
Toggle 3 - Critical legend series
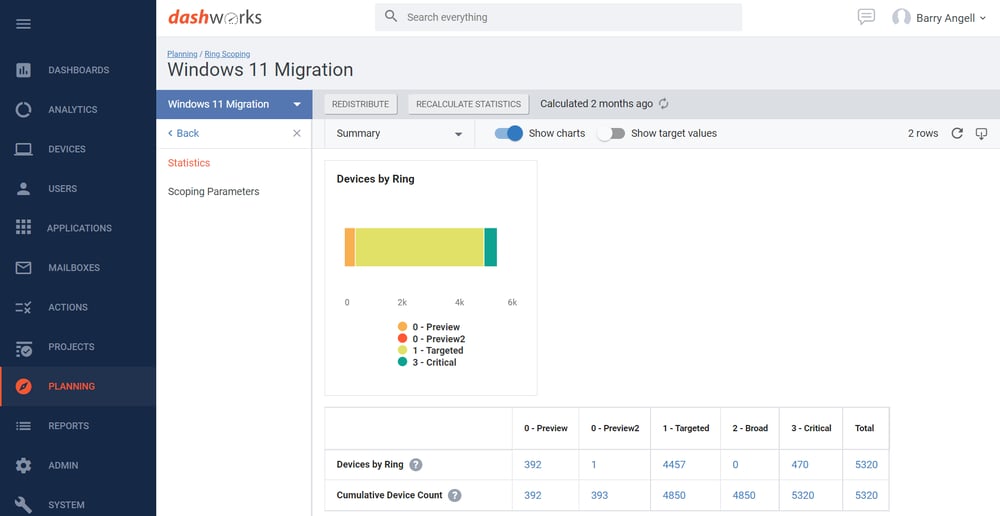[x=427, y=362]
